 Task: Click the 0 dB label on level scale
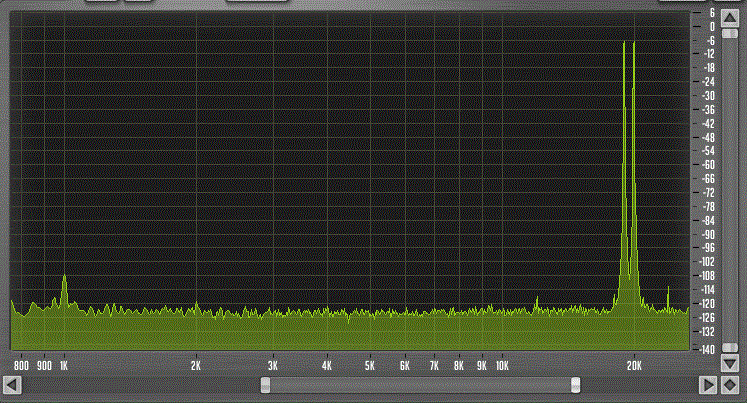[712, 27]
